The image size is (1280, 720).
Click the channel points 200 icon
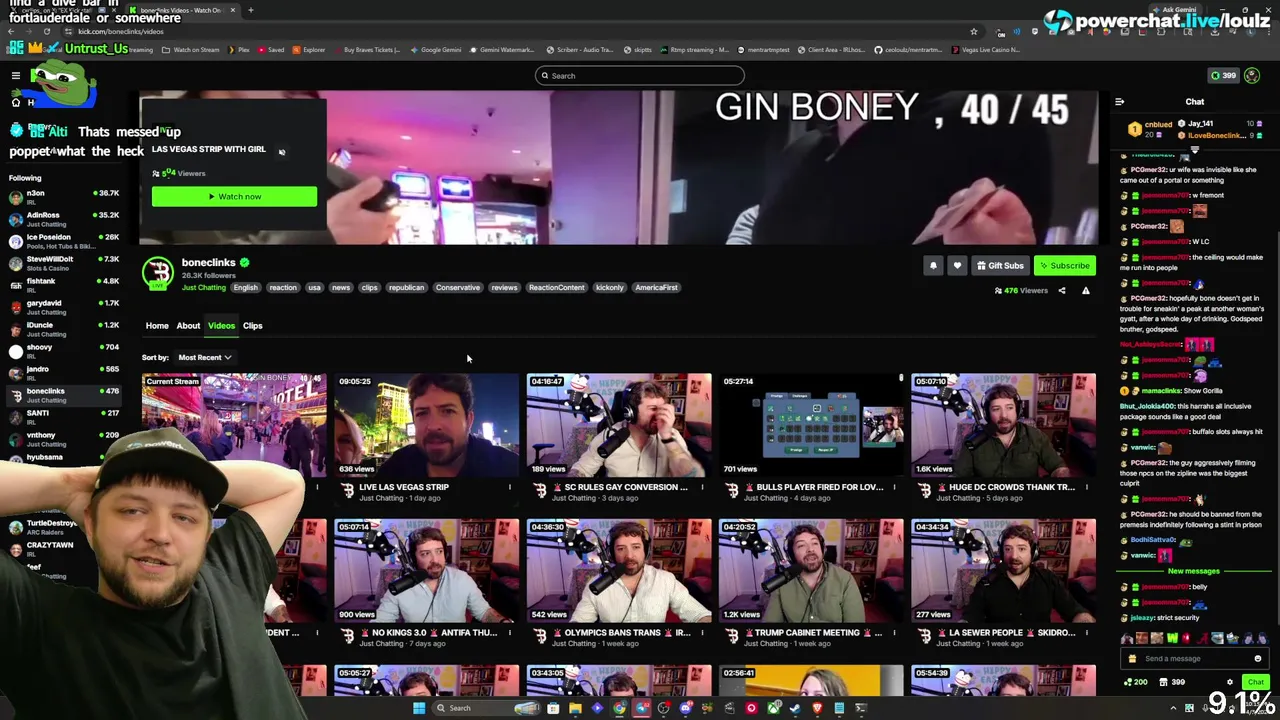[1135, 682]
